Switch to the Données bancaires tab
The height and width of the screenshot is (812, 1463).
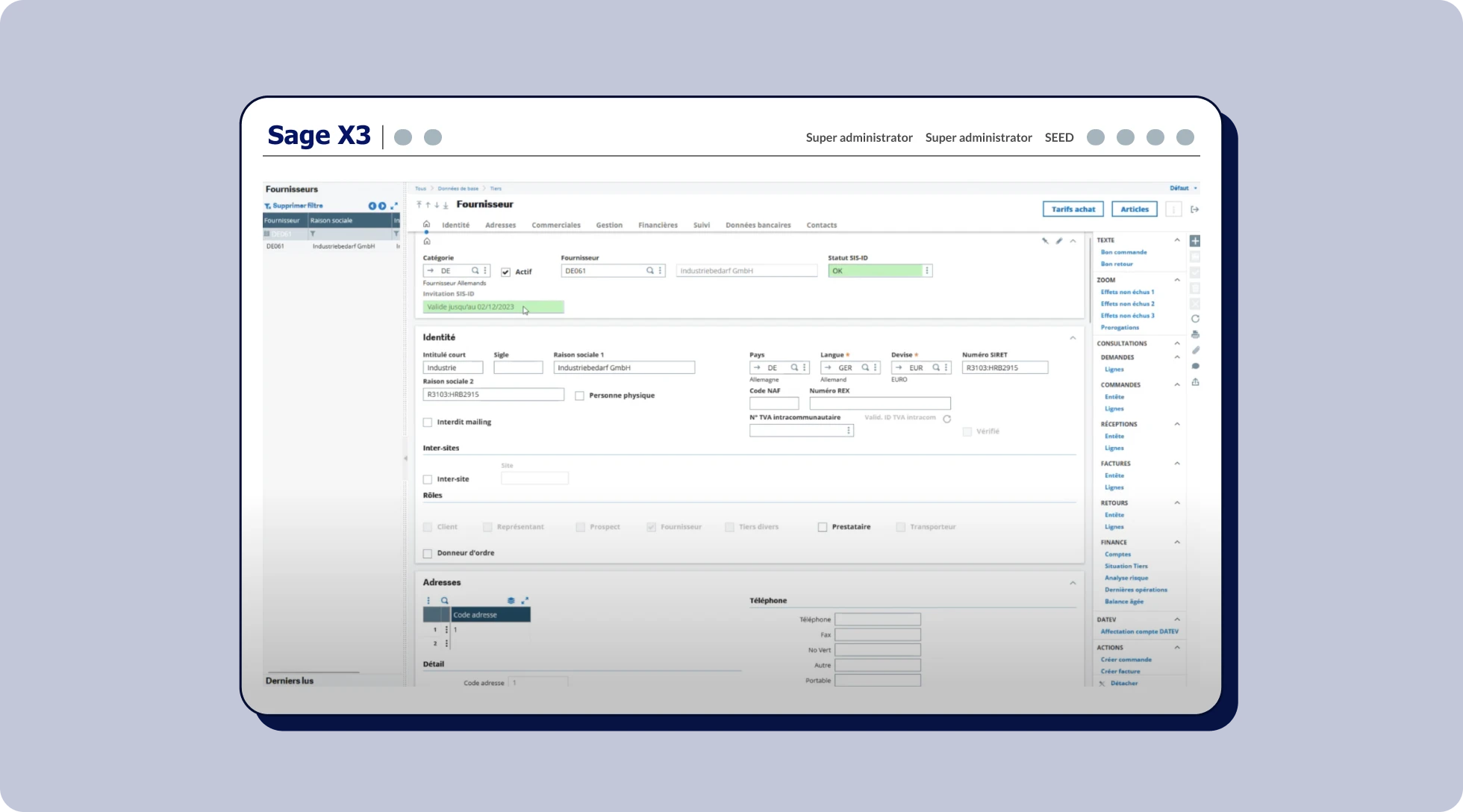[758, 225]
